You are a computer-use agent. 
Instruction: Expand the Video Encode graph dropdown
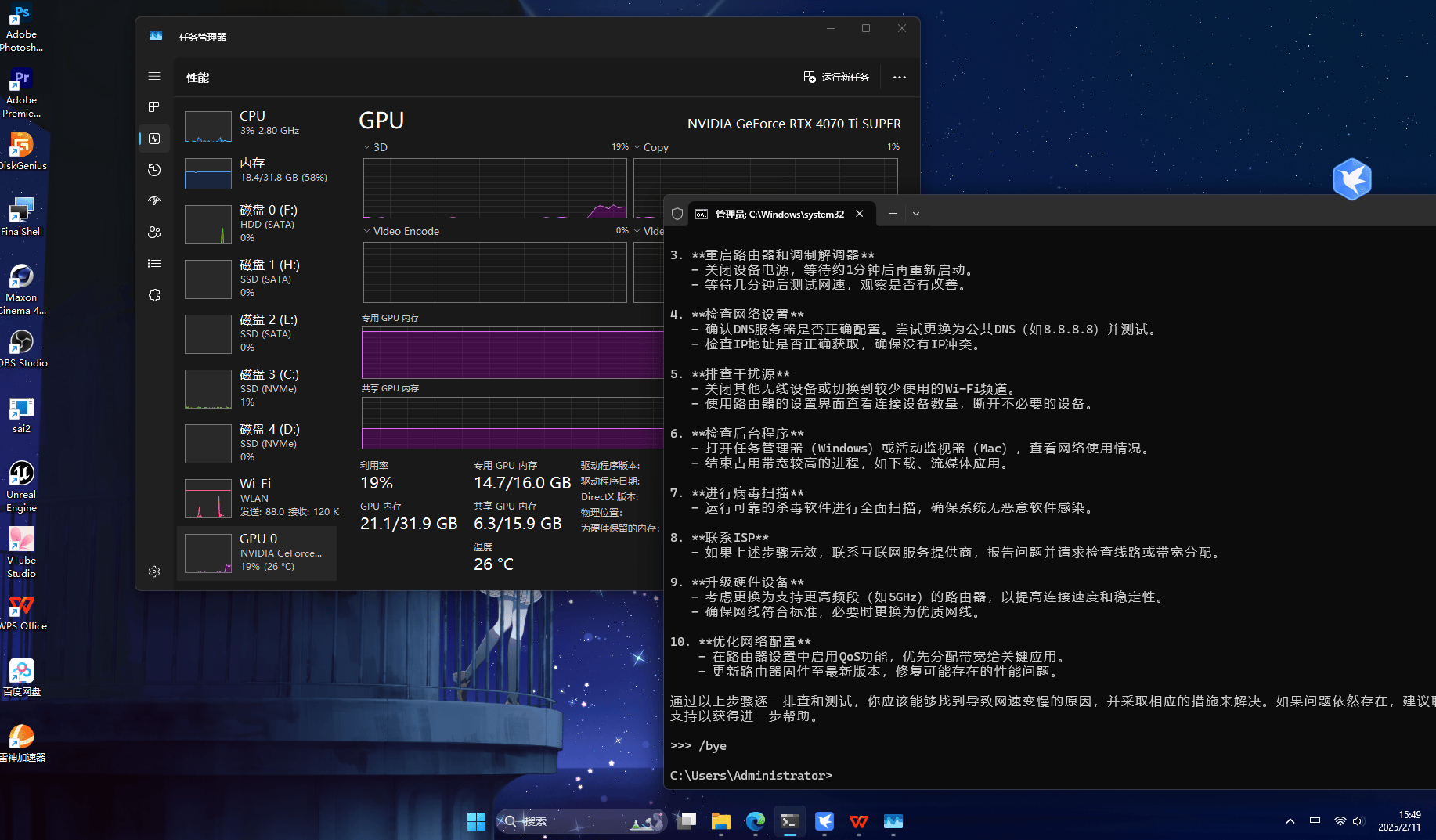click(366, 231)
